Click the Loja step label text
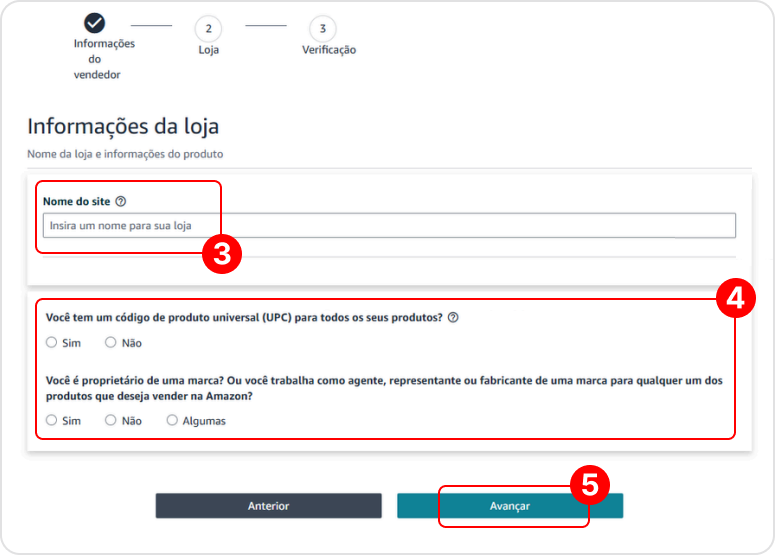The width and height of the screenshot is (775, 555). pyautogui.click(x=209, y=50)
